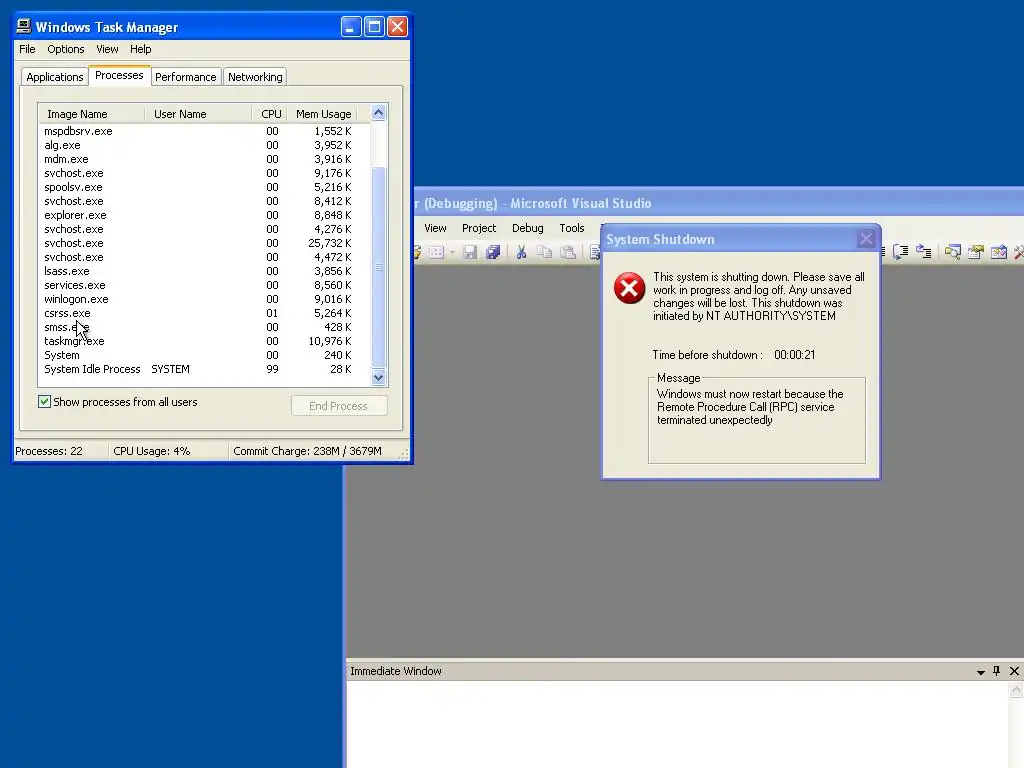Open the View menu in Task Manager
1024x768 pixels.
pyautogui.click(x=107, y=49)
